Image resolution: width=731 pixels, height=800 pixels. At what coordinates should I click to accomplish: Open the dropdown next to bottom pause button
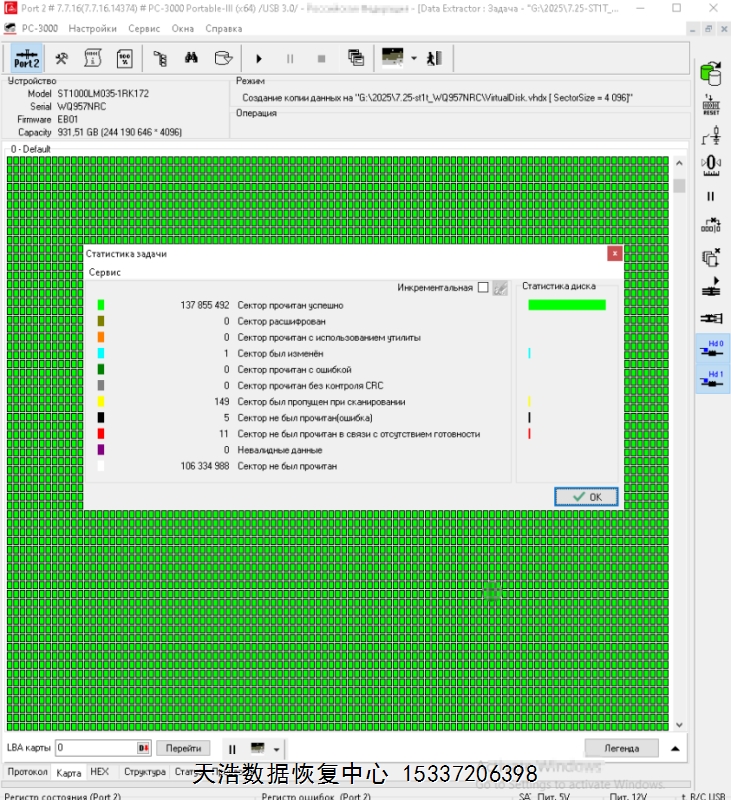(277, 749)
